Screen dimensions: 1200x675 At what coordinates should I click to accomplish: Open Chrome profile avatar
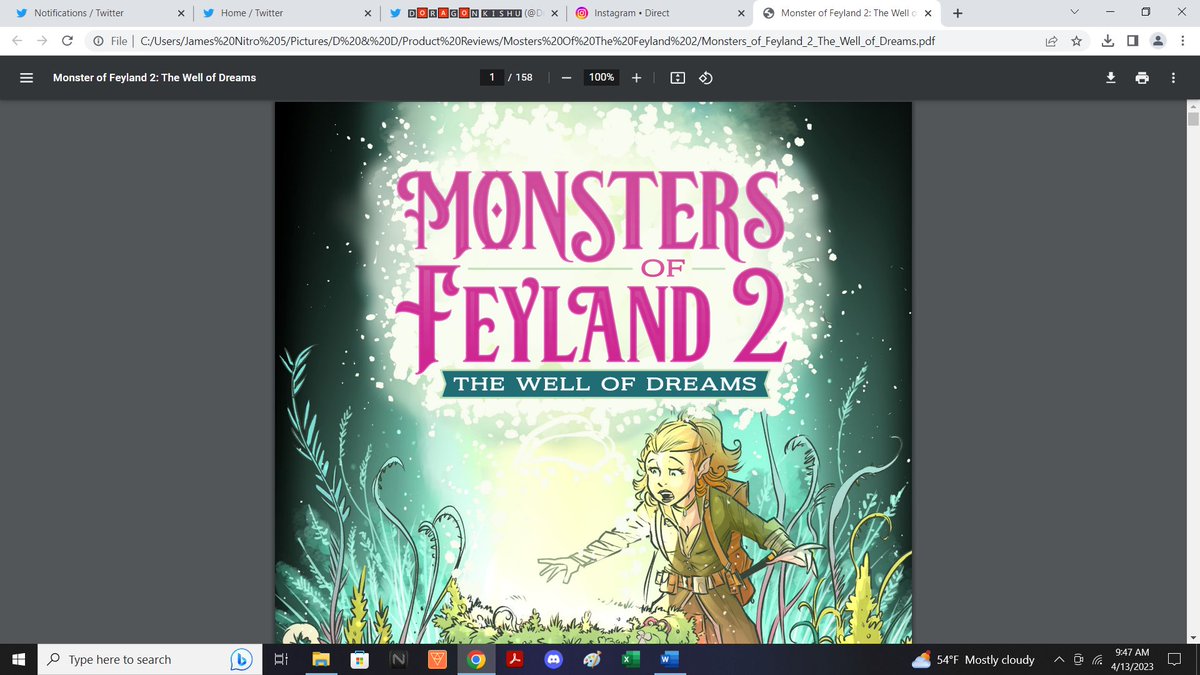point(1157,41)
